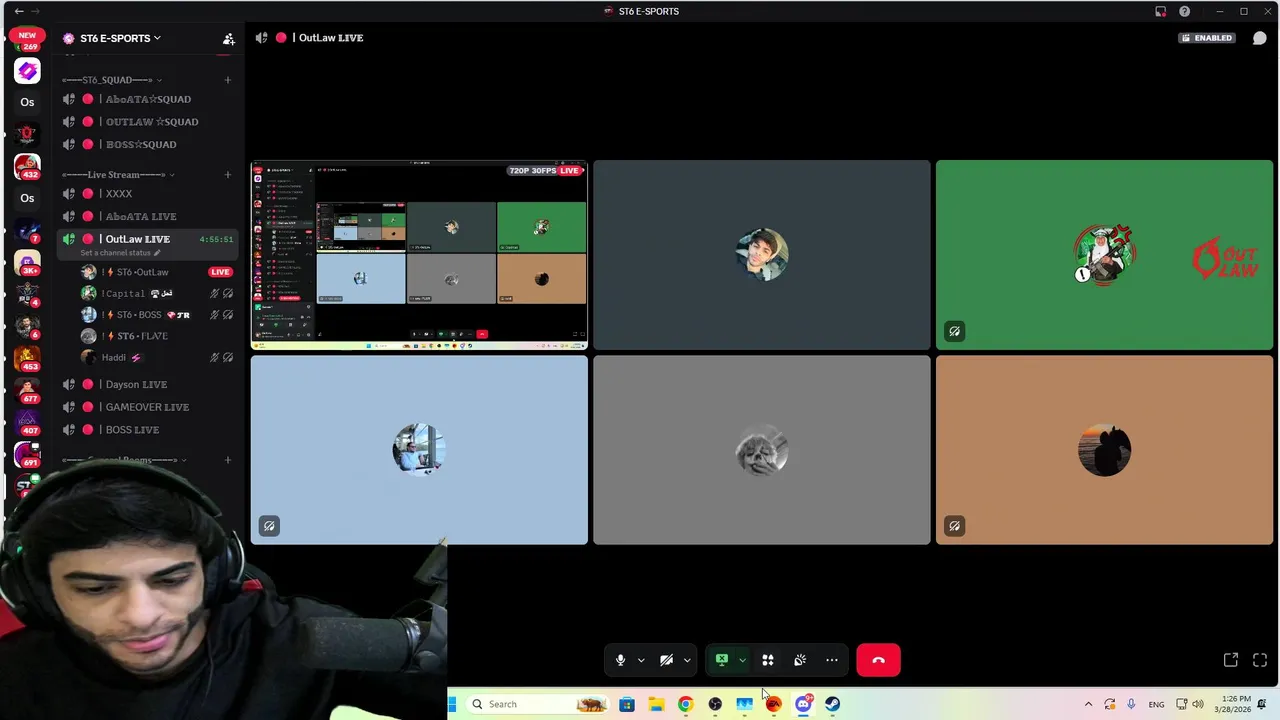Select the OutLaw LIVE channel

[x=148, y=239]
